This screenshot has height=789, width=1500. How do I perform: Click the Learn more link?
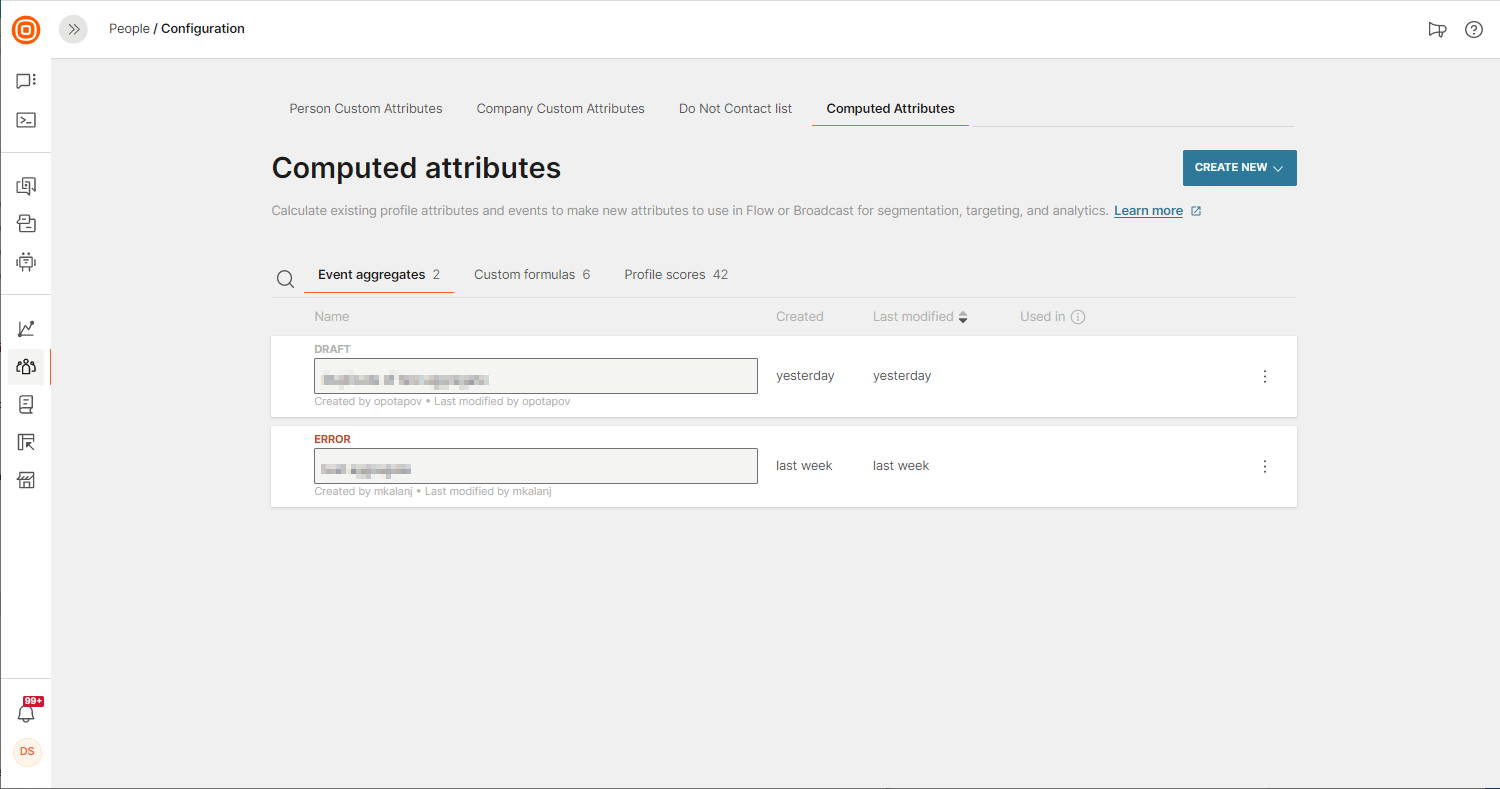[1148, 211]
